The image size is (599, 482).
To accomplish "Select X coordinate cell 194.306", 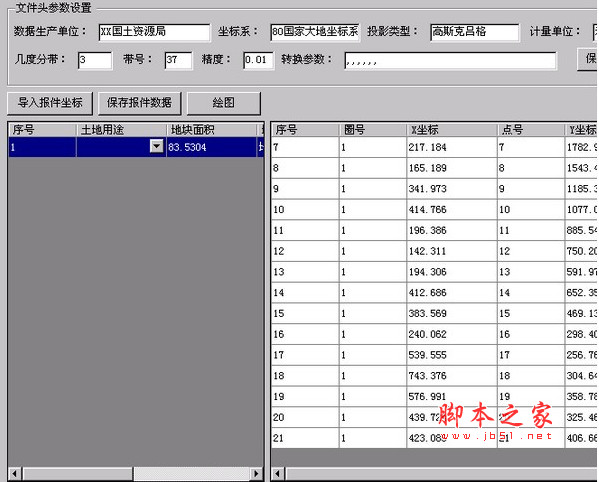I will (x=452, y=272).
